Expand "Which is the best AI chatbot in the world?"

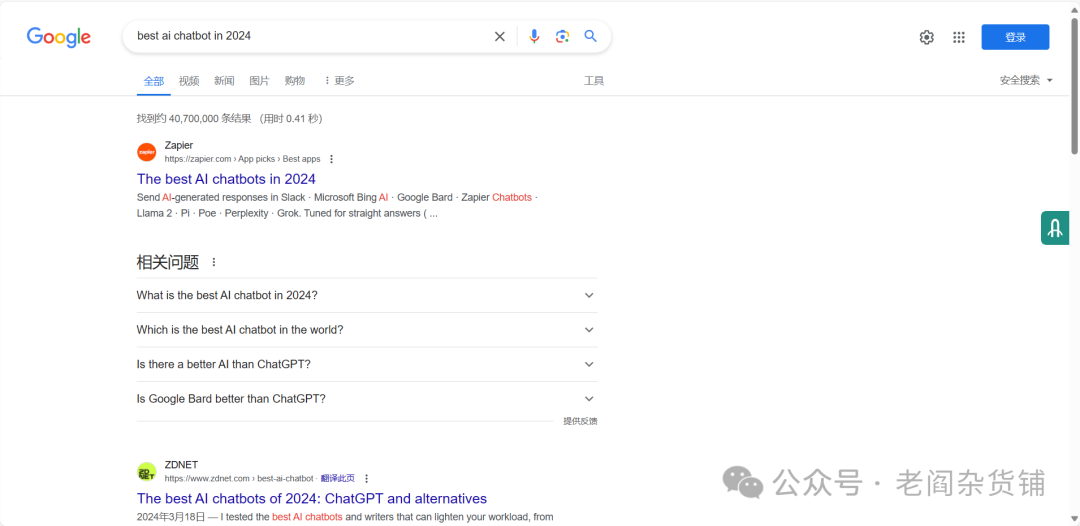coord(367,330)
